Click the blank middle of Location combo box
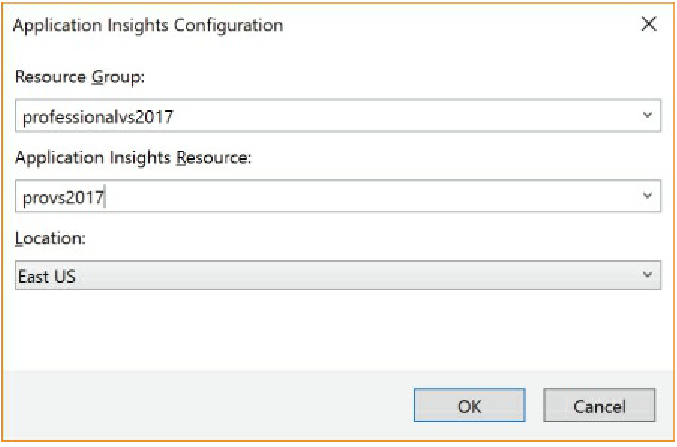Viewport: 677px width, 447px height. point(340,276)
